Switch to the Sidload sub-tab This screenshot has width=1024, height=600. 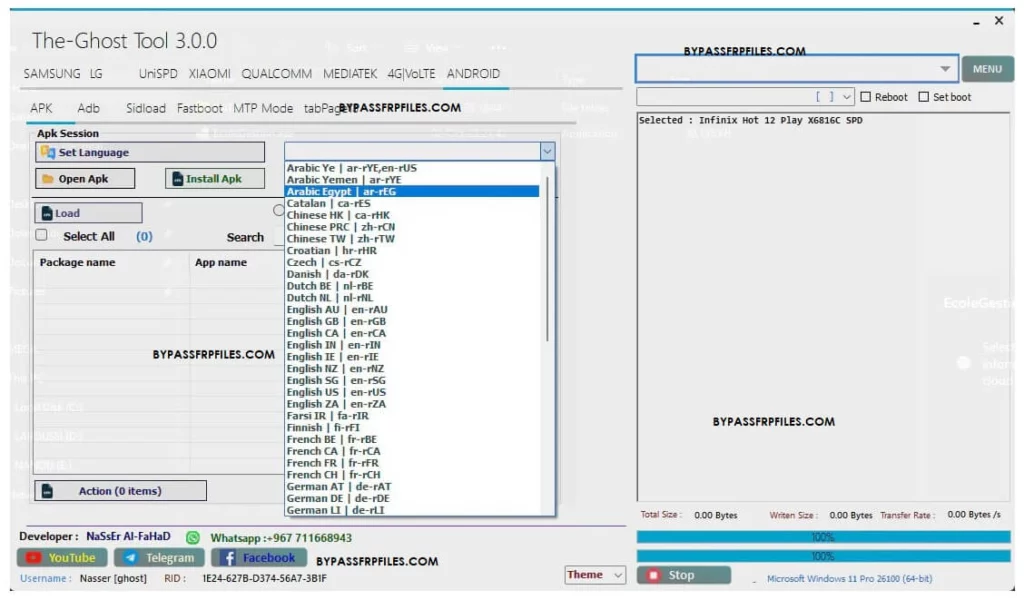click(146, 108)
